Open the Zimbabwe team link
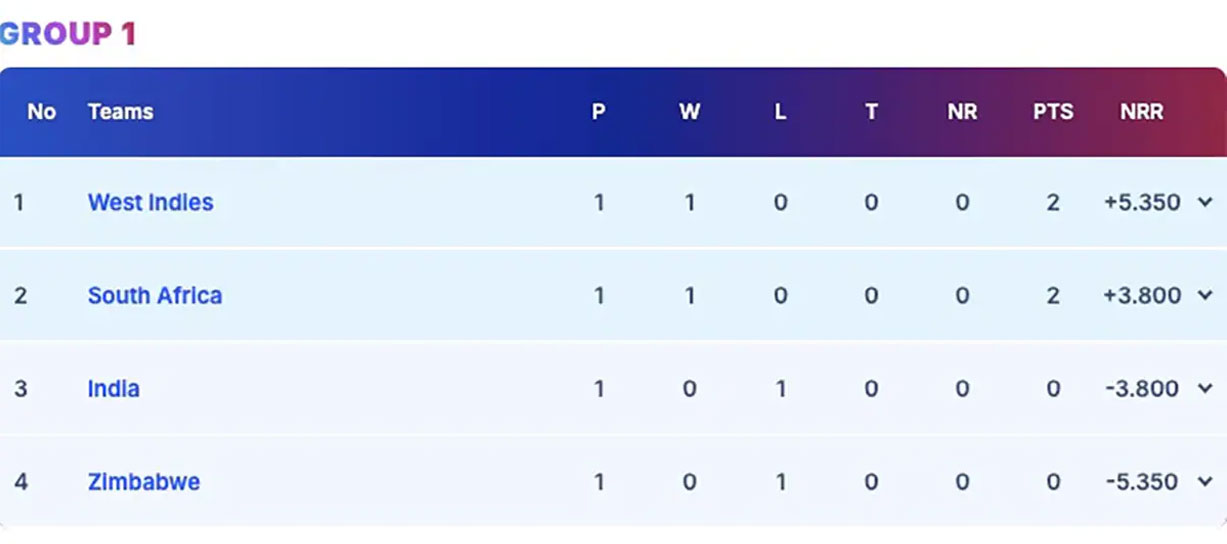This screenshot has height=544, width=1227. [144, 482]
